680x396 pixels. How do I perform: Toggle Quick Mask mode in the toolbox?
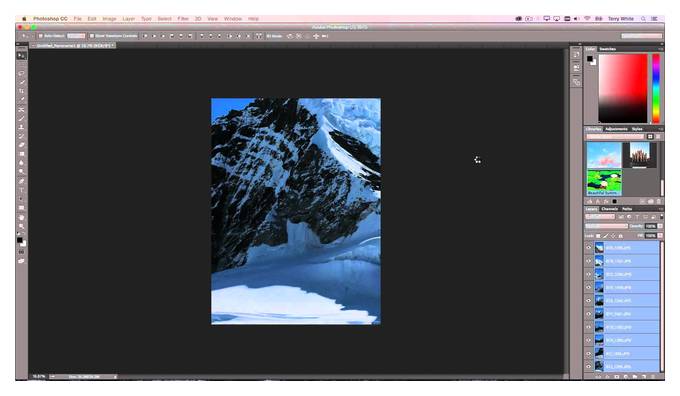pos(21,252)
